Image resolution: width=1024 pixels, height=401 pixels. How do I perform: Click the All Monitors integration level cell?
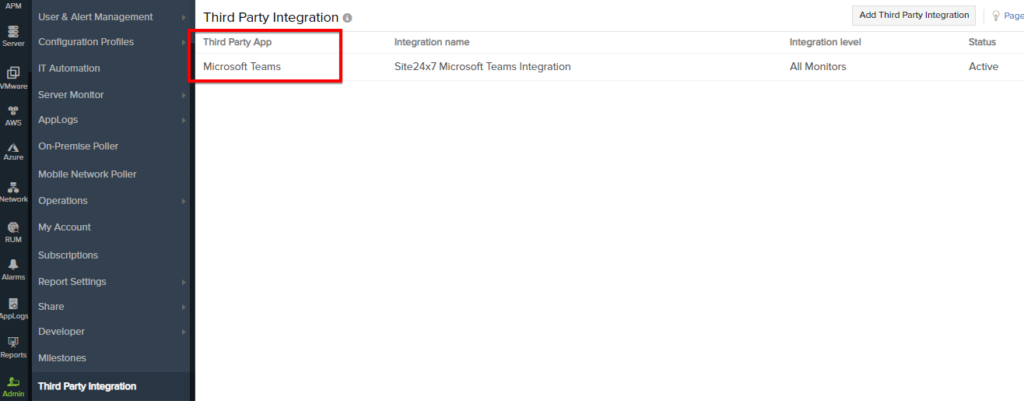818,66
